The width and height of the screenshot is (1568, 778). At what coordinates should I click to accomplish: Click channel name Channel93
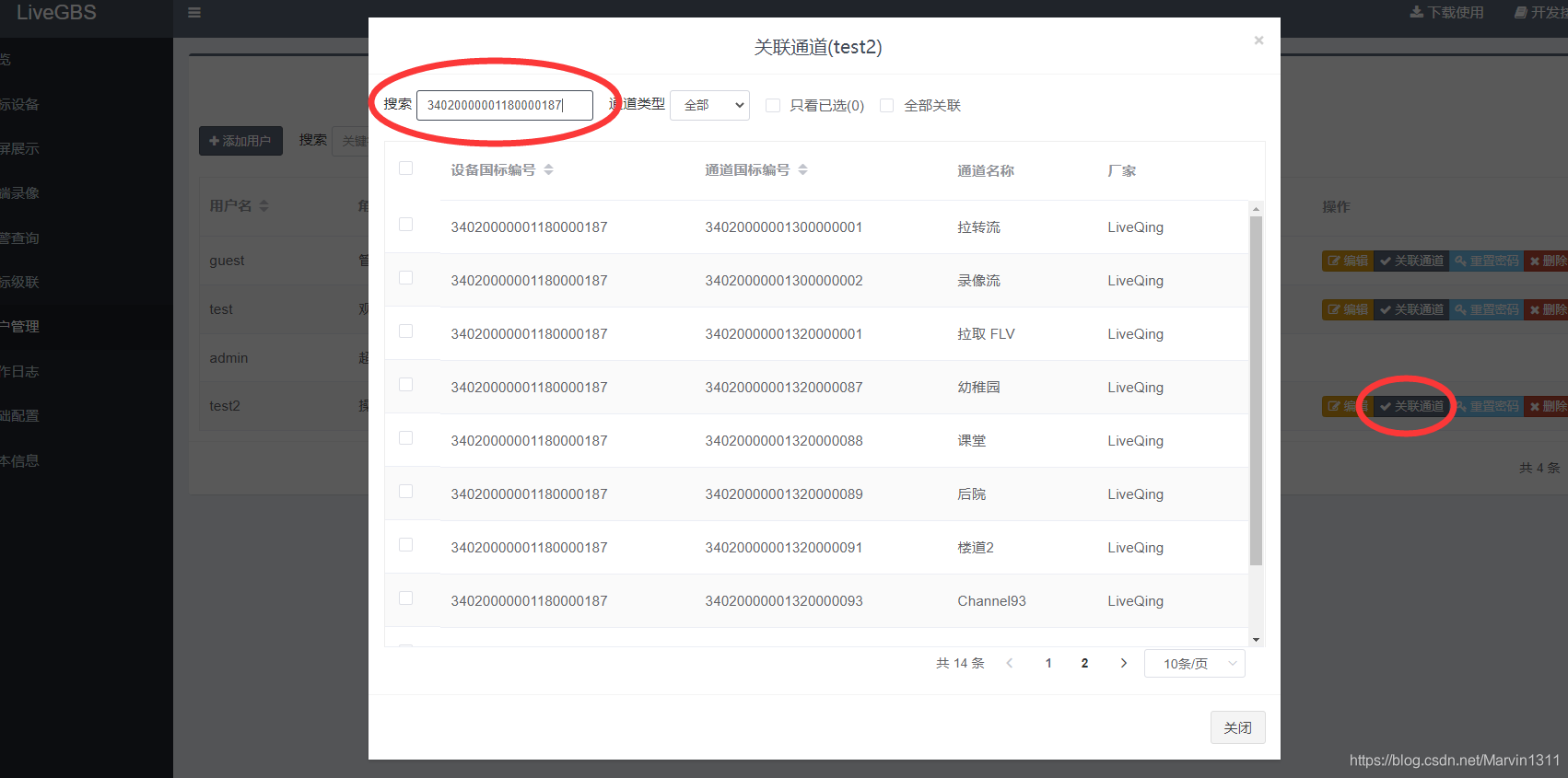click(x=991, y=601)
